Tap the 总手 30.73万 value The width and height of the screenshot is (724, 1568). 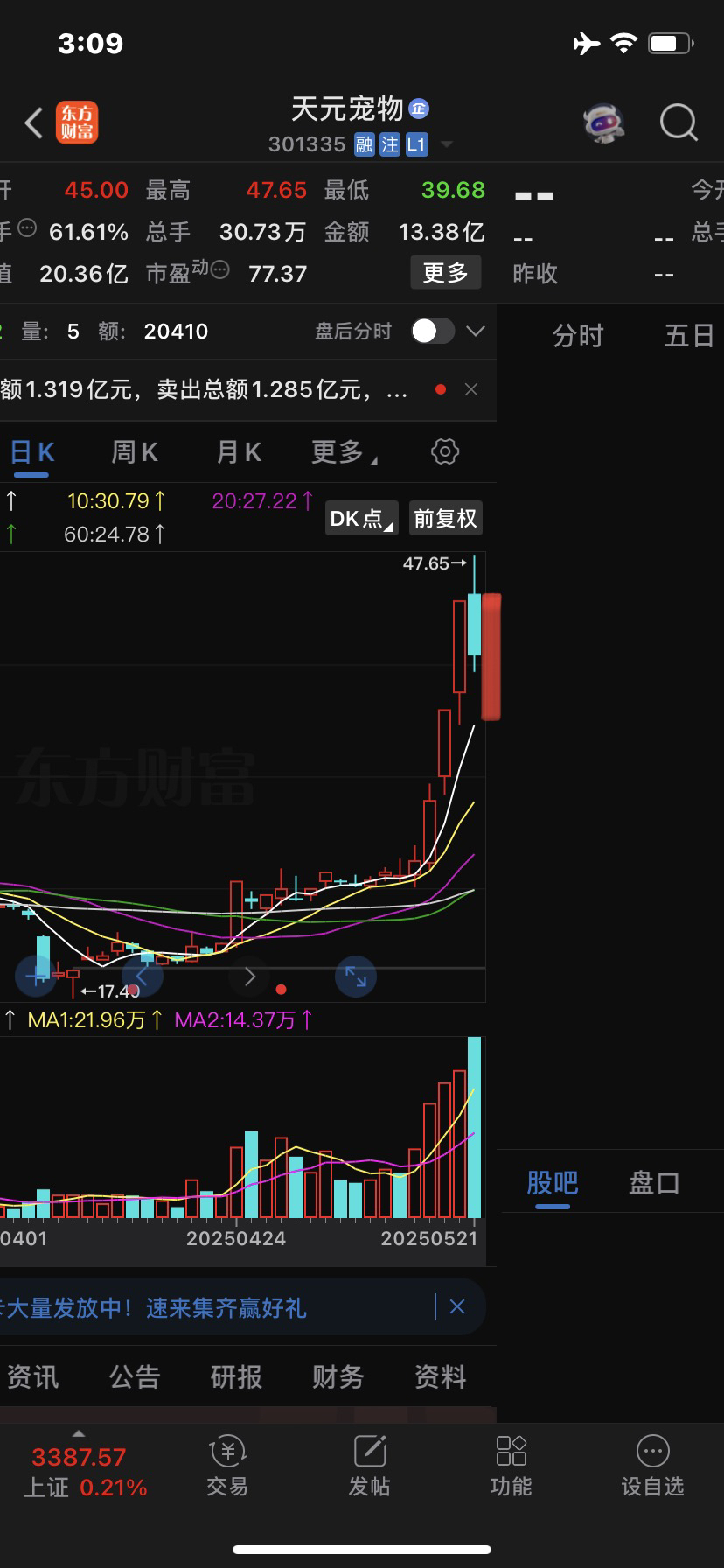pos(262,232)
